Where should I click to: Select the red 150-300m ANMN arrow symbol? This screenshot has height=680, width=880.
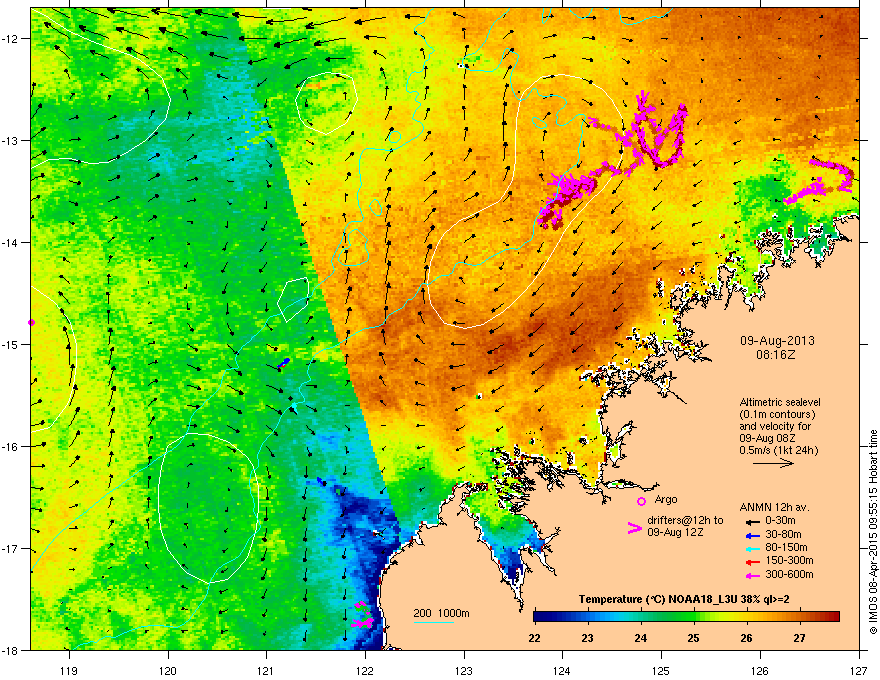coord(752,562)
